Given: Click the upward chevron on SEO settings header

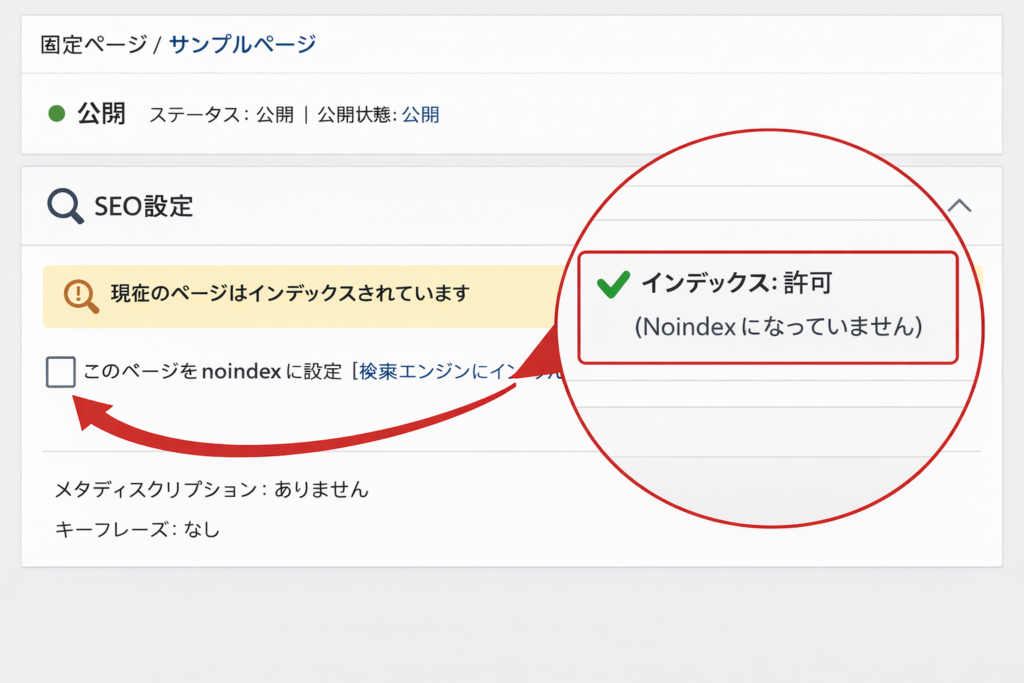Looking at the screenshot, I should 961,204.
